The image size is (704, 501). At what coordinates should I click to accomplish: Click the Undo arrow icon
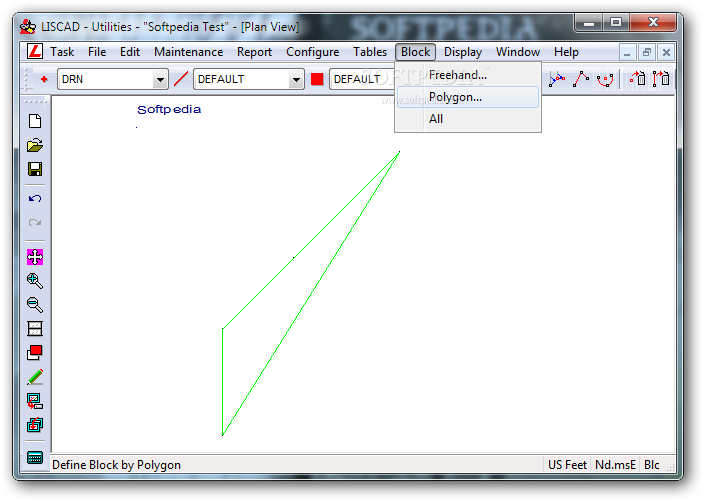pyautogui.click(x=35, y=198)
